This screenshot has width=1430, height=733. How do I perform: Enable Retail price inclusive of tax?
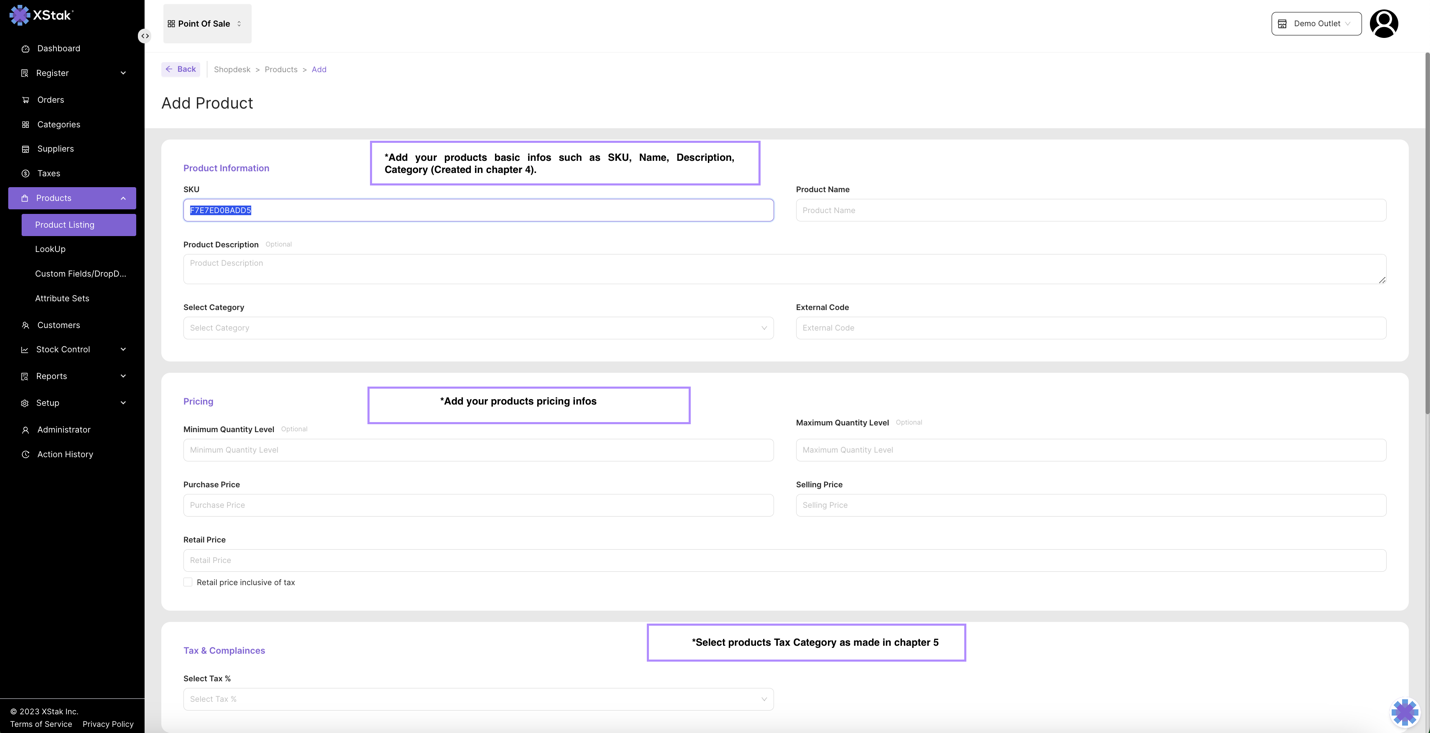pyautogui.click(x=188, y=582)
